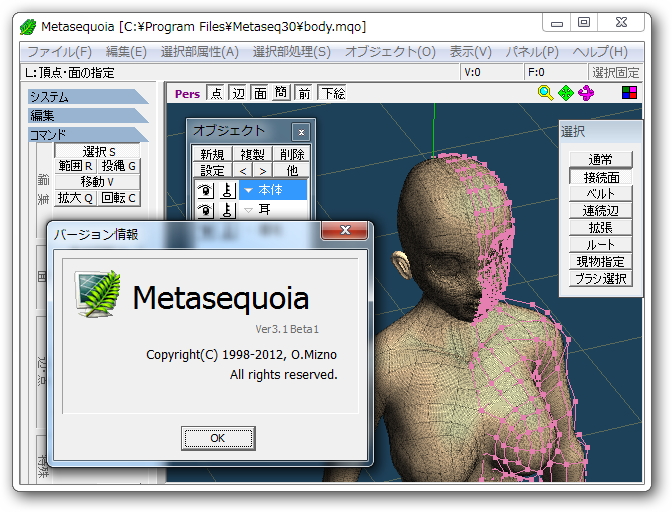Select the 拡大 Q scale command

(75, 198)
